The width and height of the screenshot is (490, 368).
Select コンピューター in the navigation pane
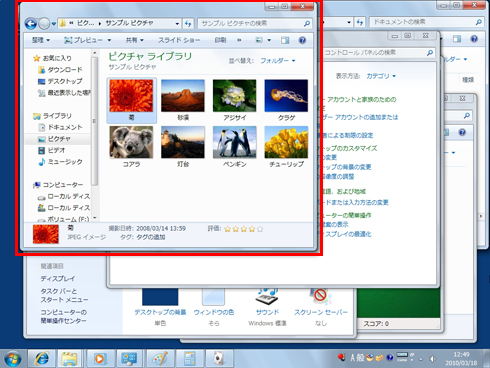coord(58,185)
